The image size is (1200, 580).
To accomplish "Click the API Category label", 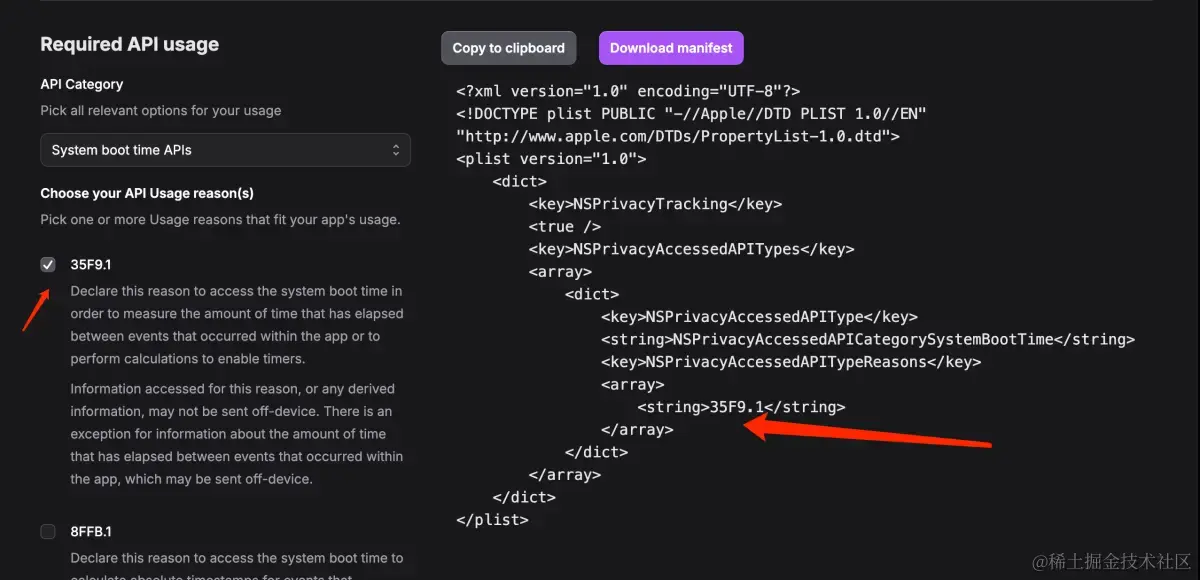I will click(82, 85).
